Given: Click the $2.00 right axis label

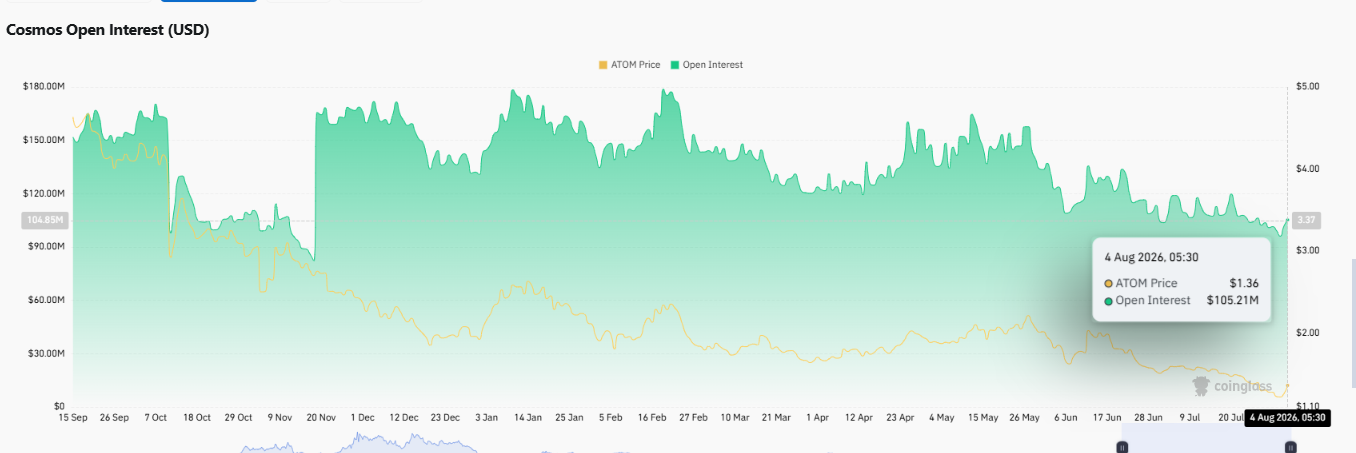Looking at the screenshot, I should pos(1307,332).
